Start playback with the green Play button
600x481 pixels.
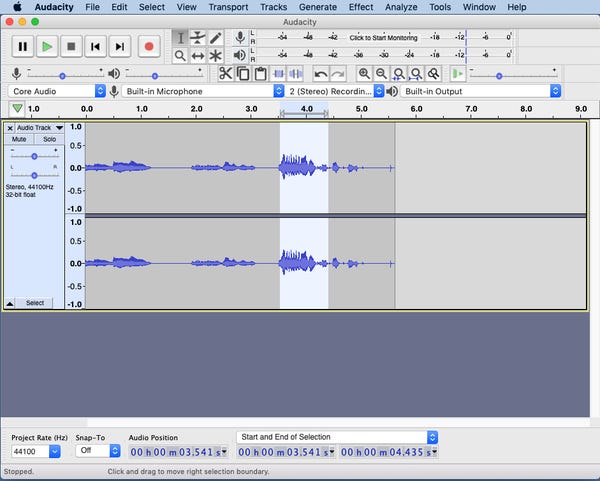coord(47,47)
